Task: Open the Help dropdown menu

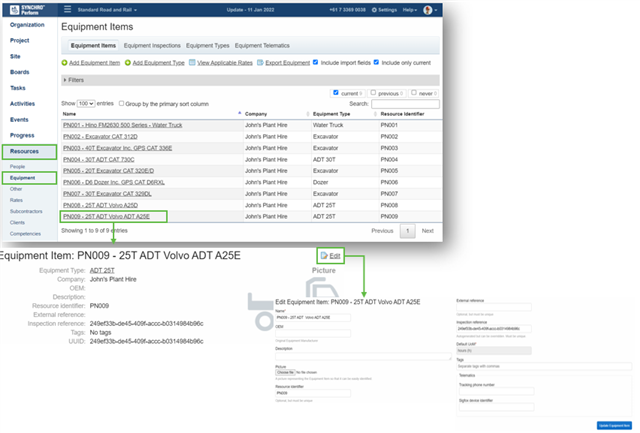Action: [410, 10]
